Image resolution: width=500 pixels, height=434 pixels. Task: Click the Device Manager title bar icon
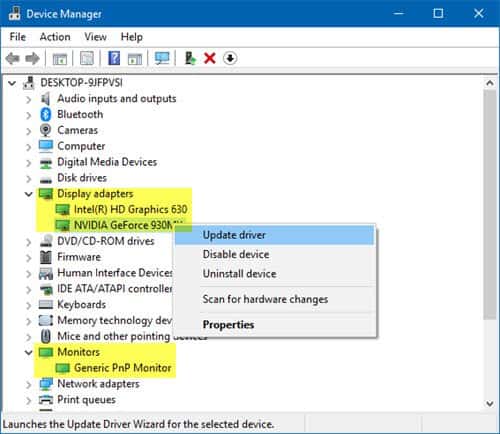click(x=14, y=13)
